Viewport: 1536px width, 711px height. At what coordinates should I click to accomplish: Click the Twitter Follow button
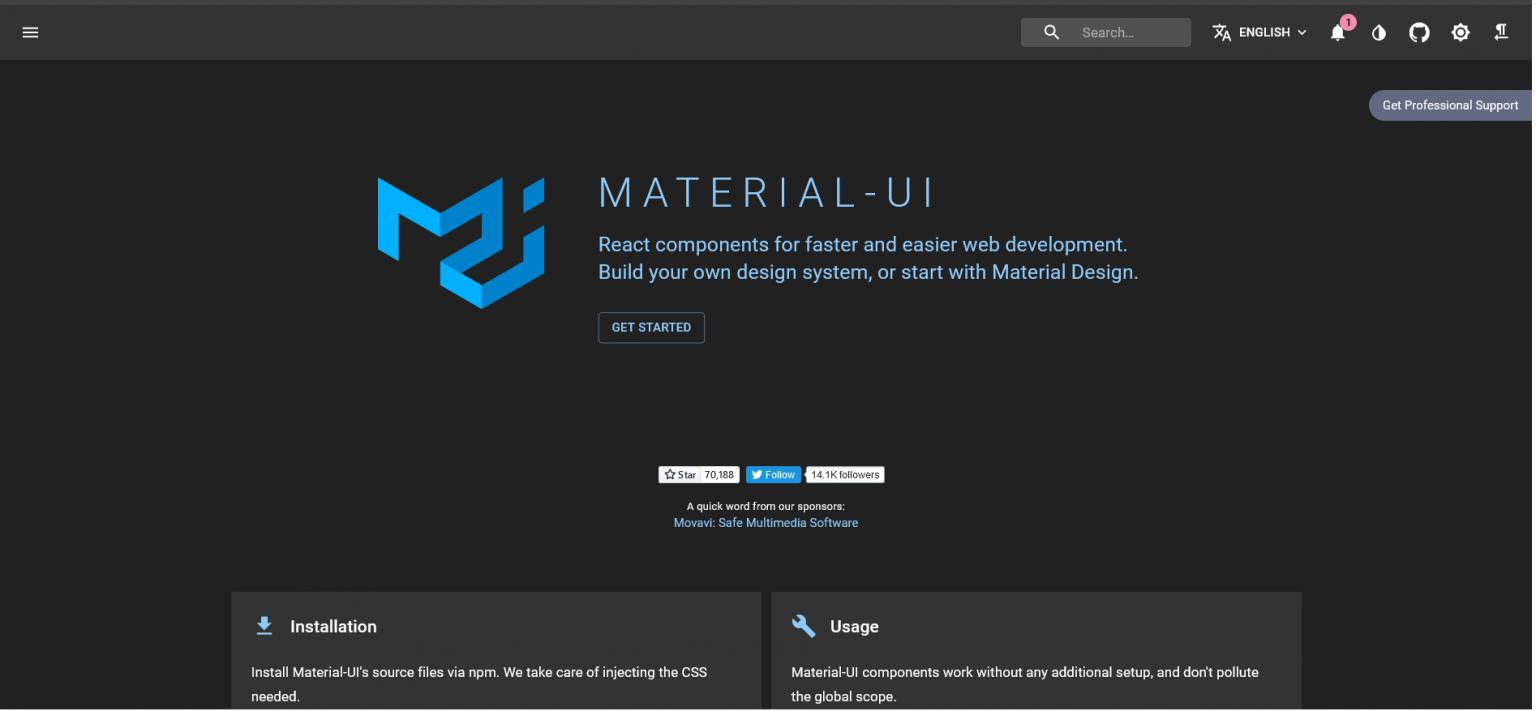[x=773, y=475]
